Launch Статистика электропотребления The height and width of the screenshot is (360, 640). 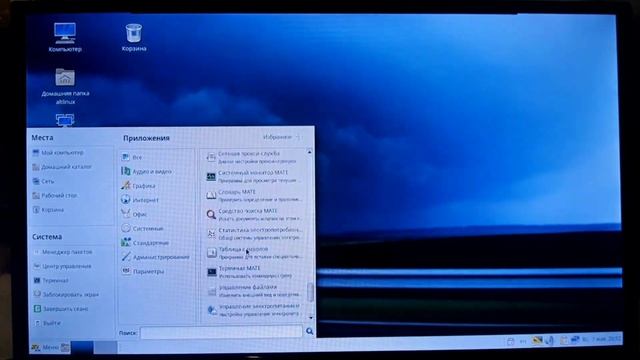tap(254, 234)
